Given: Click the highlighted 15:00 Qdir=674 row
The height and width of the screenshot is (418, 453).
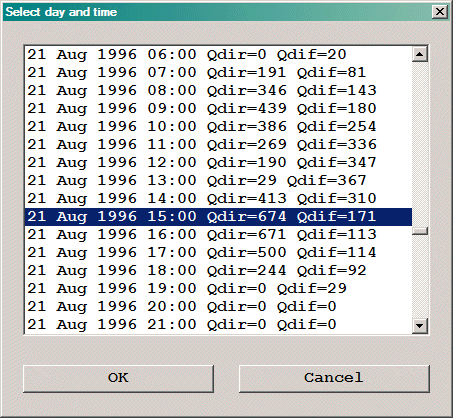Looking at the screenshot, I should click(219, 217).
